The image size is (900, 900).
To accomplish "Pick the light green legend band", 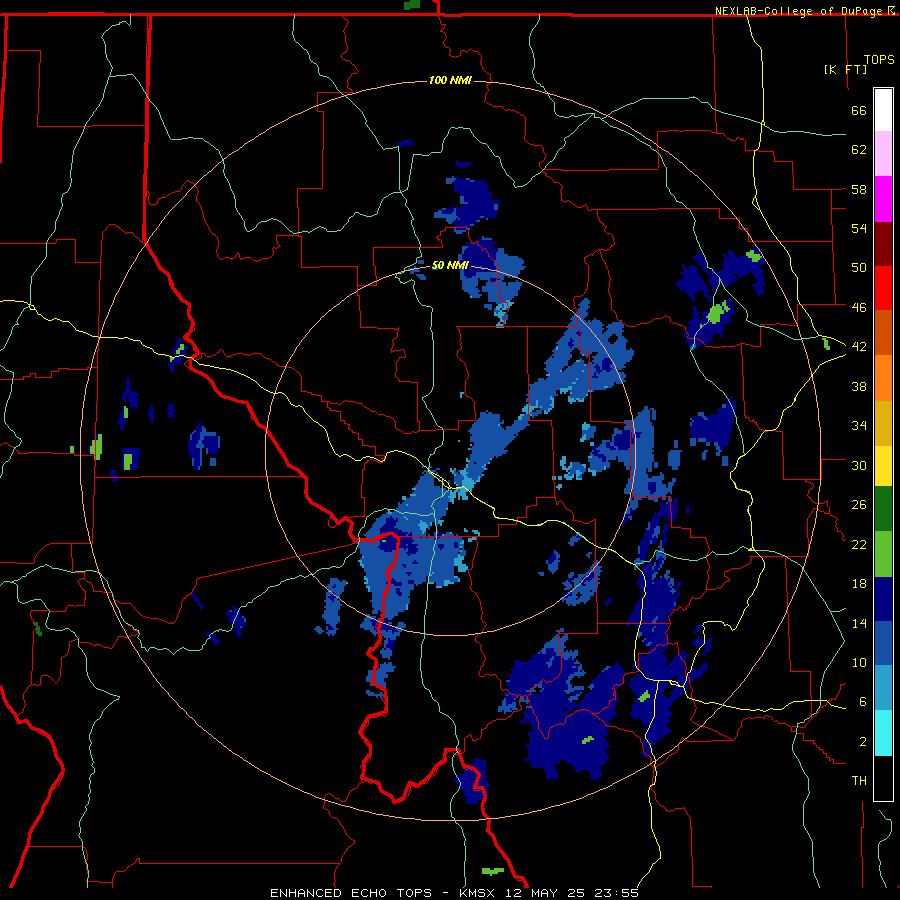I will click(883, 554).
